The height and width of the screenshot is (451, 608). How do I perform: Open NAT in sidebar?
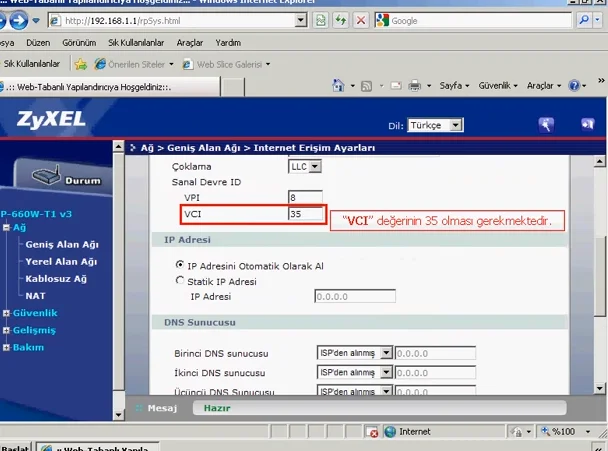[x=35, y=296]
